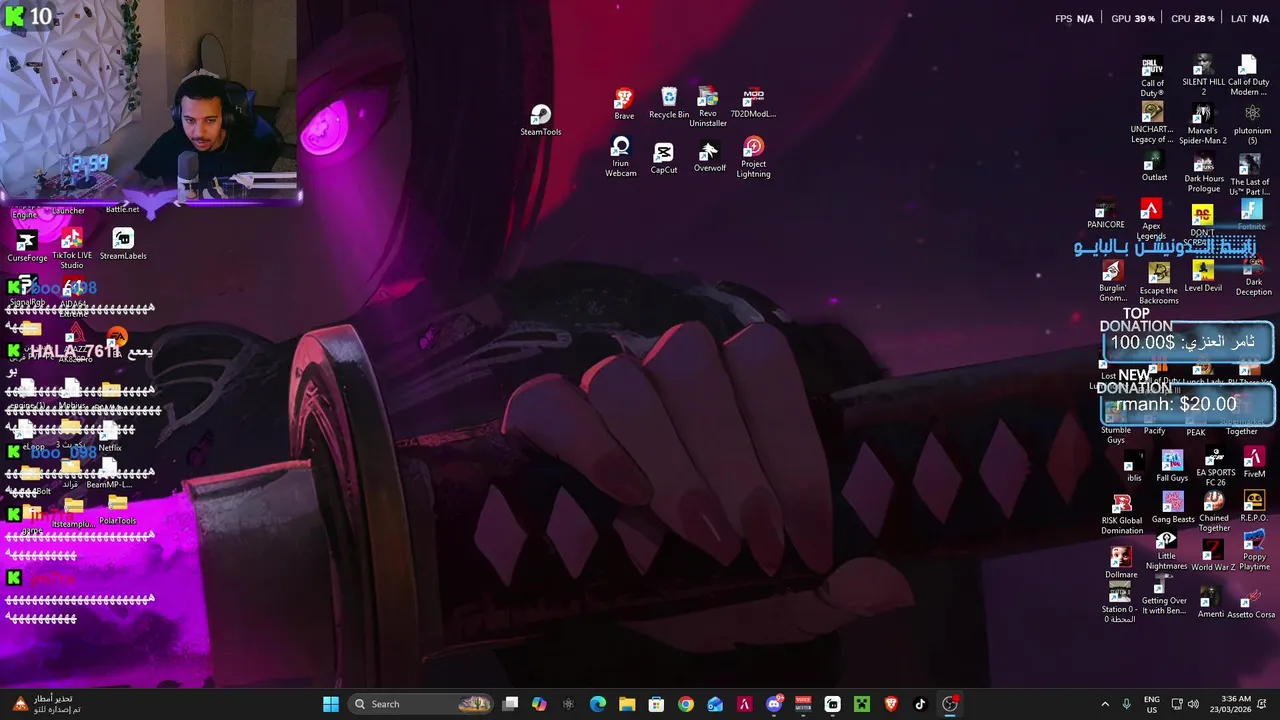Click the taskbar Search box
The width and height of the screenshot is (1280, 720).
(420, 704)
